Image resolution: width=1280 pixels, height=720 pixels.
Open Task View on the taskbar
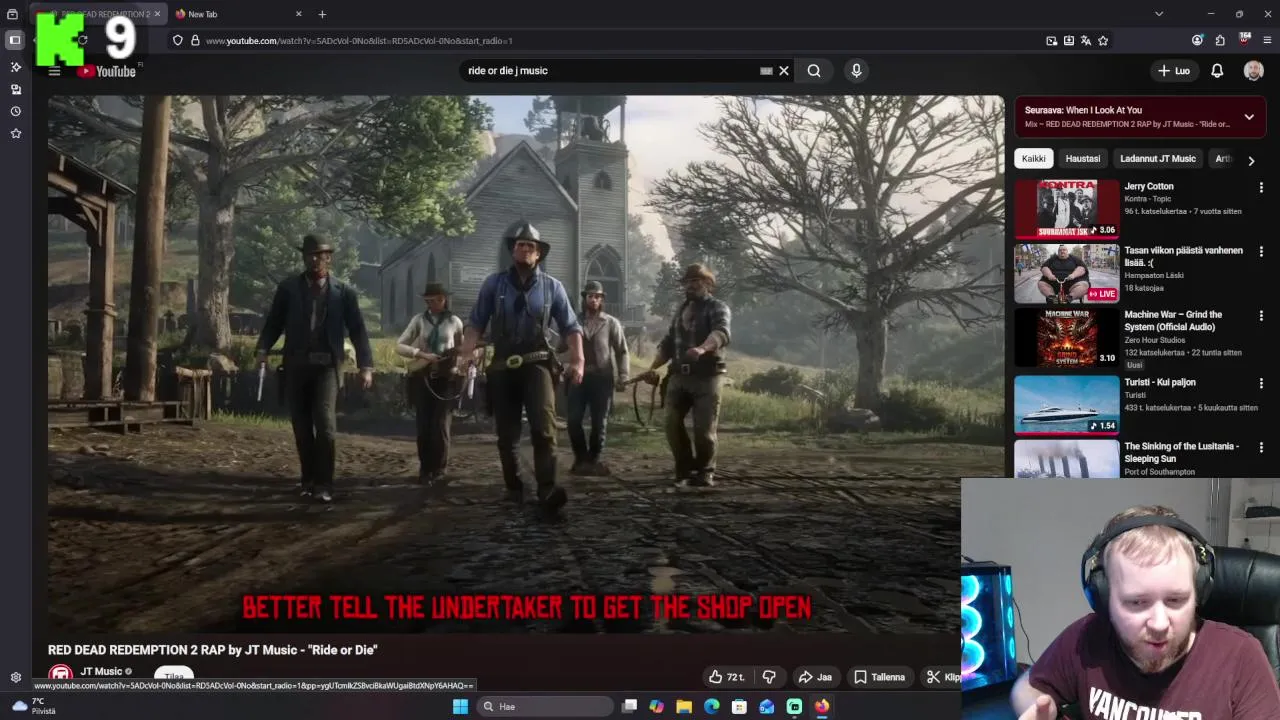pyautogui.click(x=629, y=706)
